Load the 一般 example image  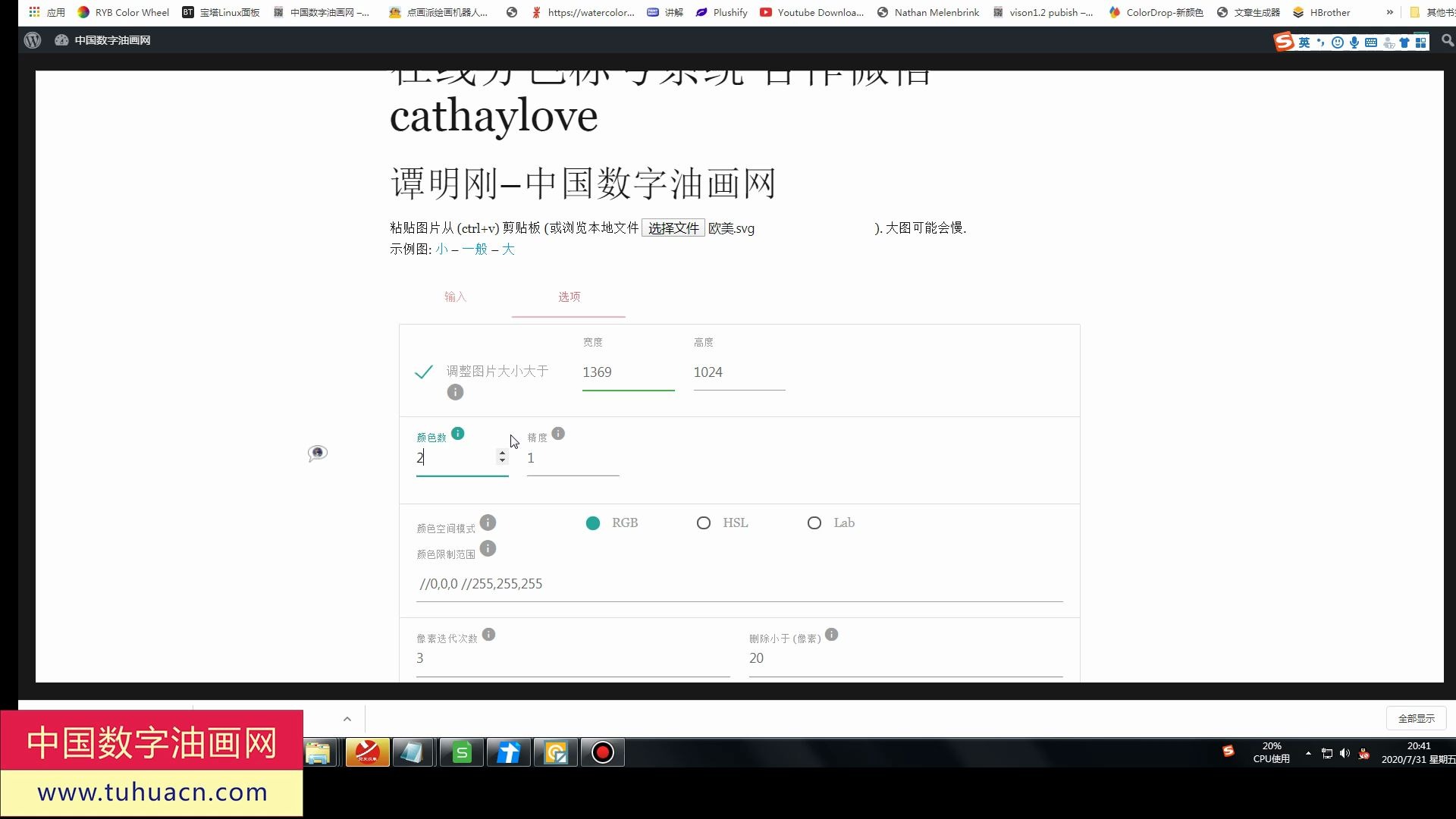[x=475, y=249]
